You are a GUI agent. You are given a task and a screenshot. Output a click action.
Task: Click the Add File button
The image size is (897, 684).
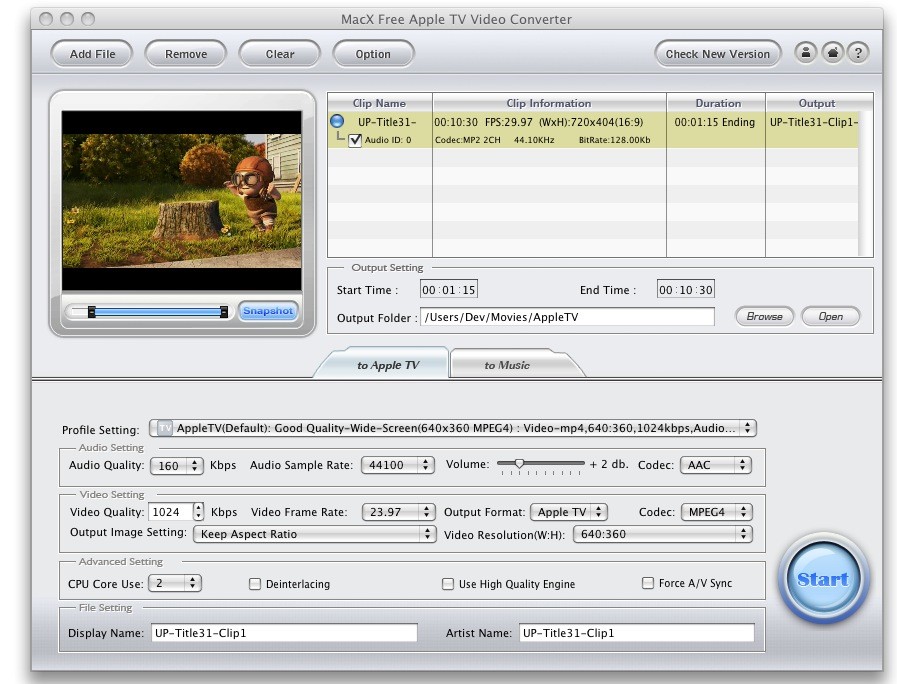click(92, 54)
